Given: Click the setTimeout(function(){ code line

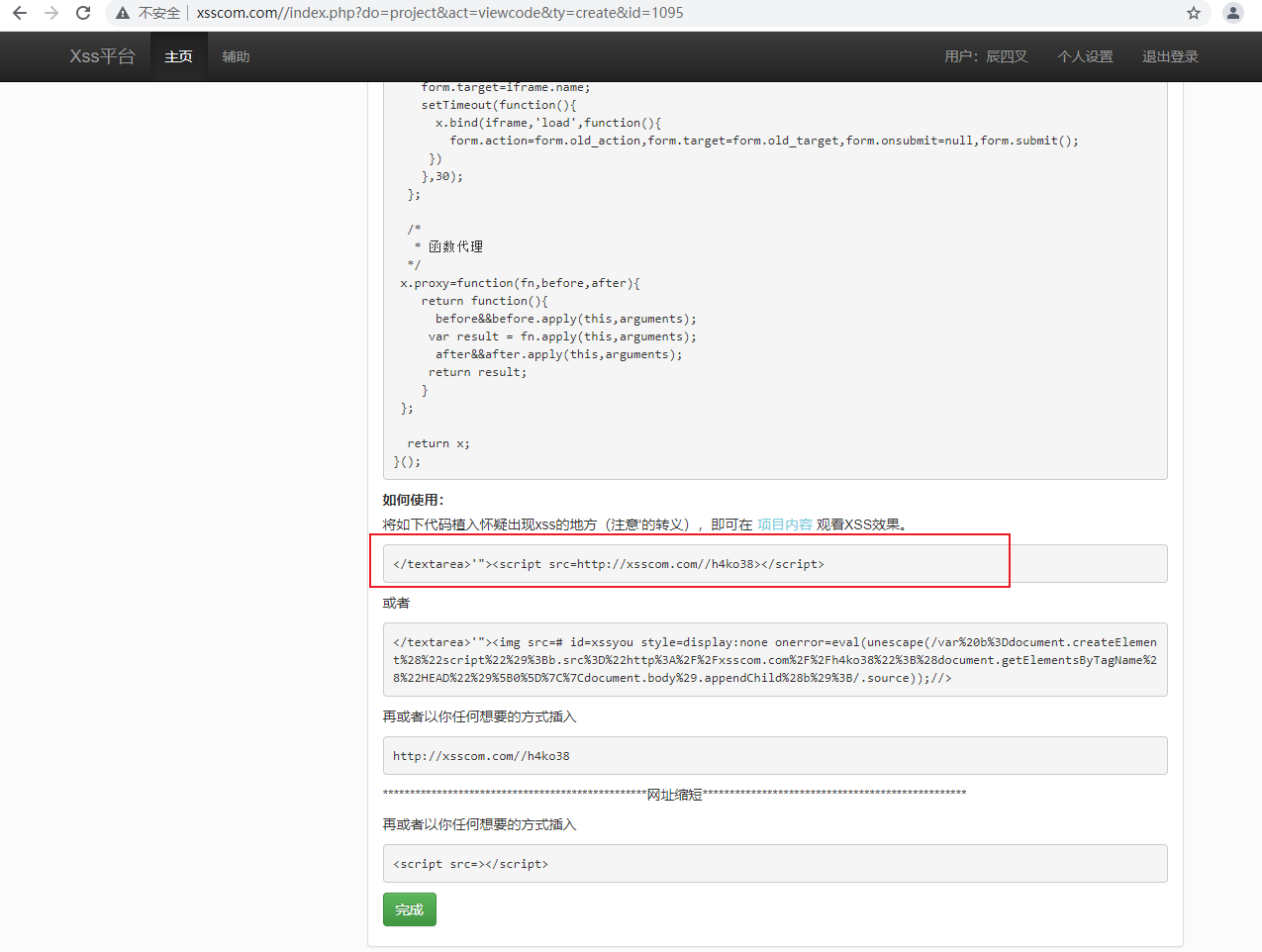Looking at the screenshot, I should pos(499,105).
